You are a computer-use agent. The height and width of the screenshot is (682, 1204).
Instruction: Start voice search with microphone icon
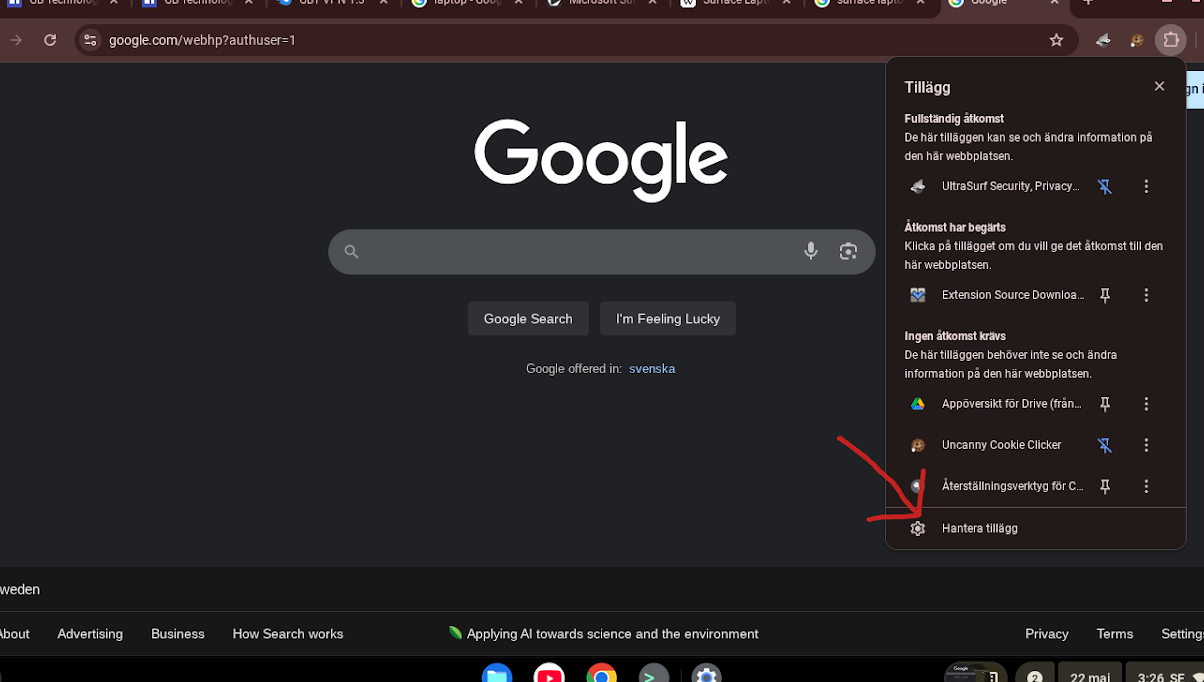811,251
